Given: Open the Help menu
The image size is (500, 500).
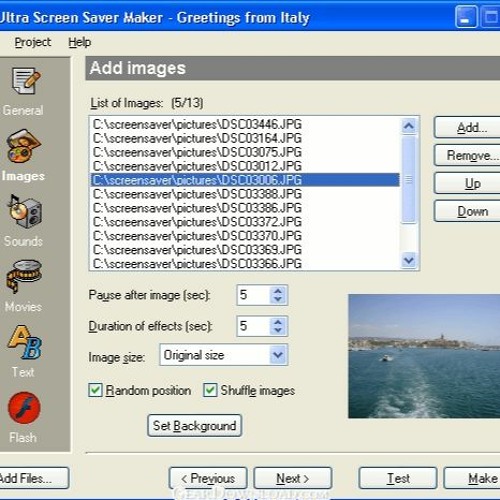Looking at the screenshot, I should pyautogui.click(x=80, y=42).
